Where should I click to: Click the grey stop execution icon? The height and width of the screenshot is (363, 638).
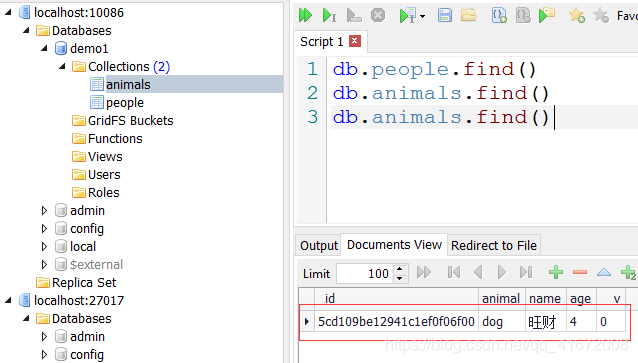click(x=378, y=15)
